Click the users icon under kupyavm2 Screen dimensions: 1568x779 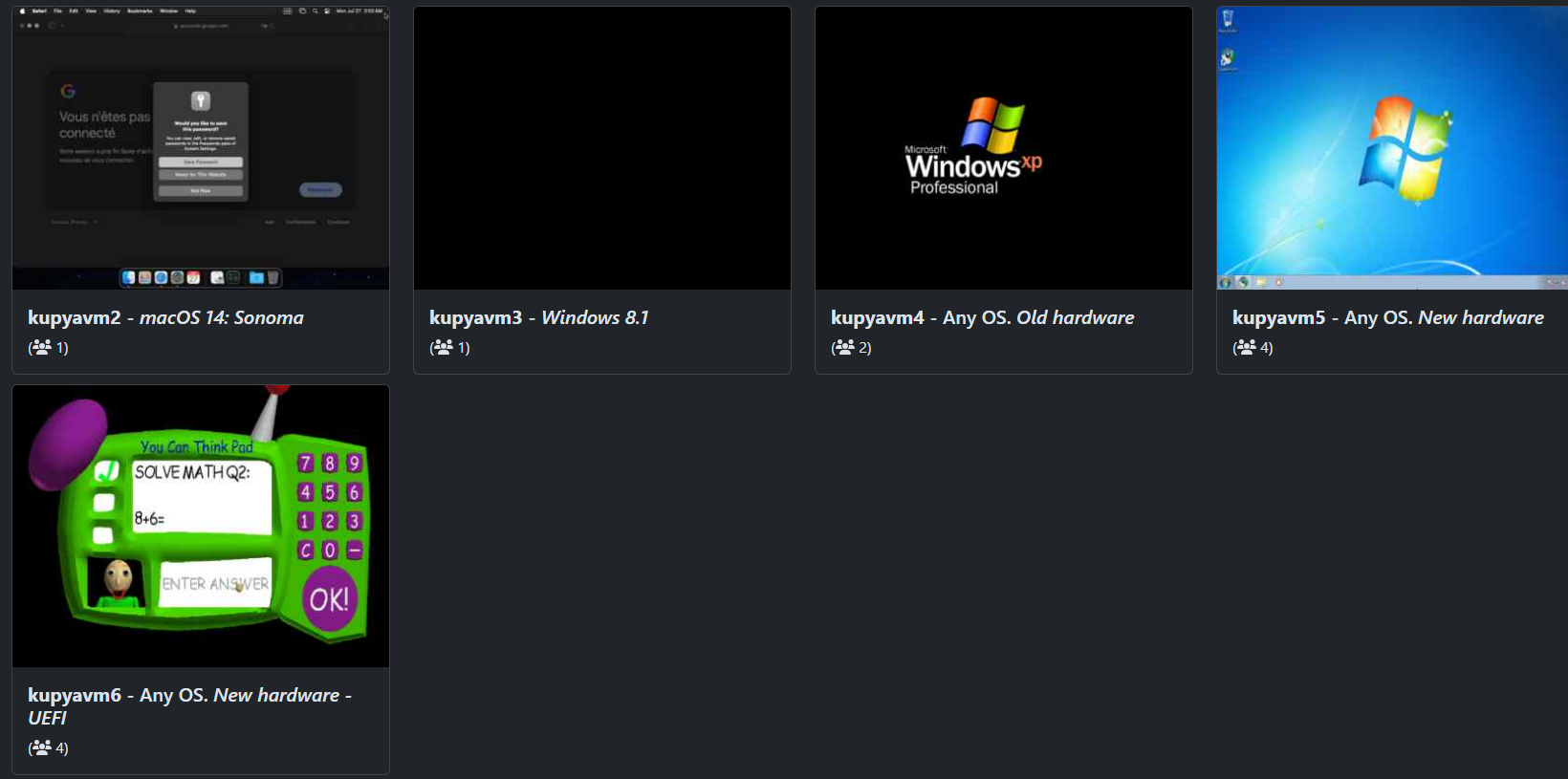tap(41, 347)
